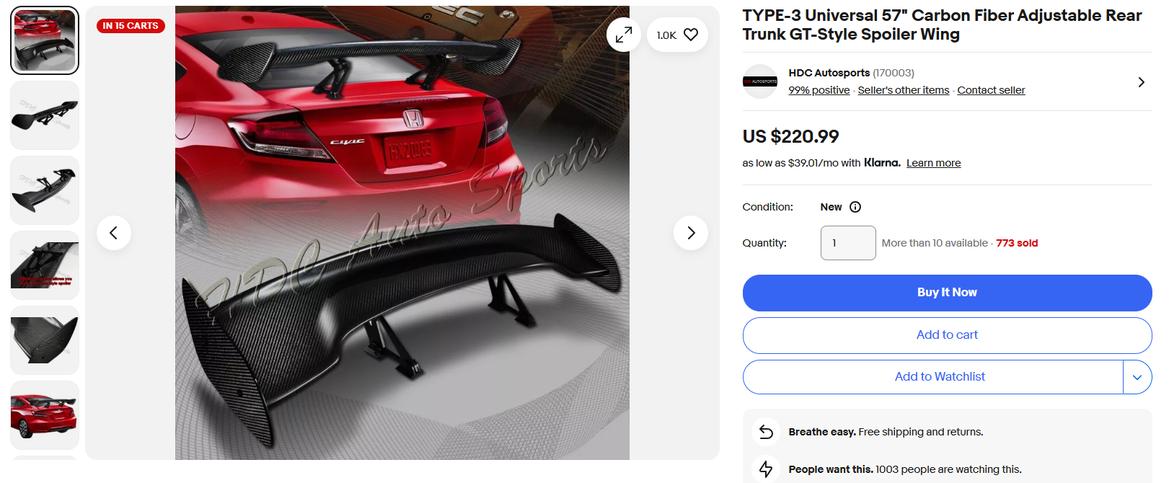Expand the product image to fullscreen
This screenshot has height=483, width=1169.
point(623,34)
